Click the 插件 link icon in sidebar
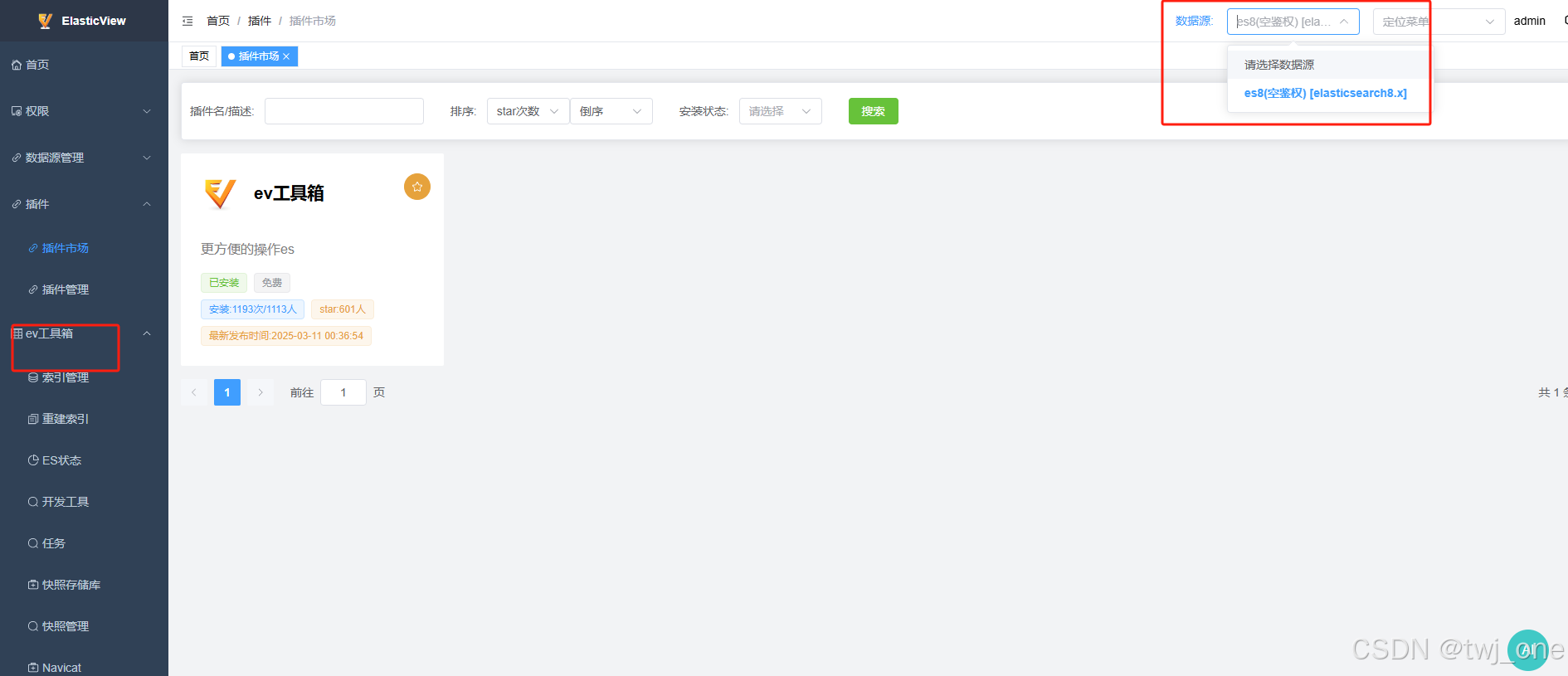The width and height of the screenshot is (1568, 676). pyautogui.click(x=17, y=204)
